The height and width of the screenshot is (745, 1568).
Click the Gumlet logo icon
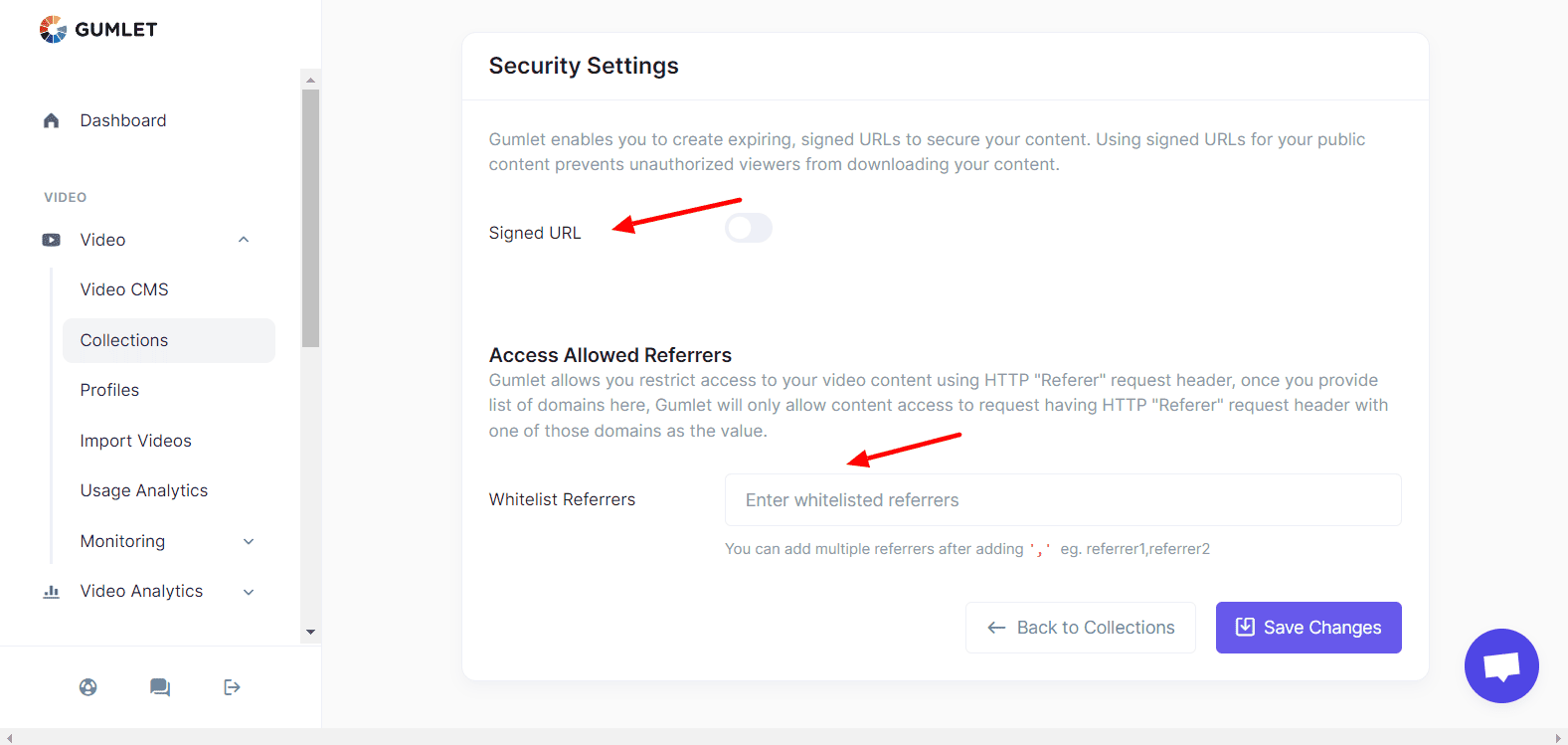pyautogui.click(x=54, y=30)
